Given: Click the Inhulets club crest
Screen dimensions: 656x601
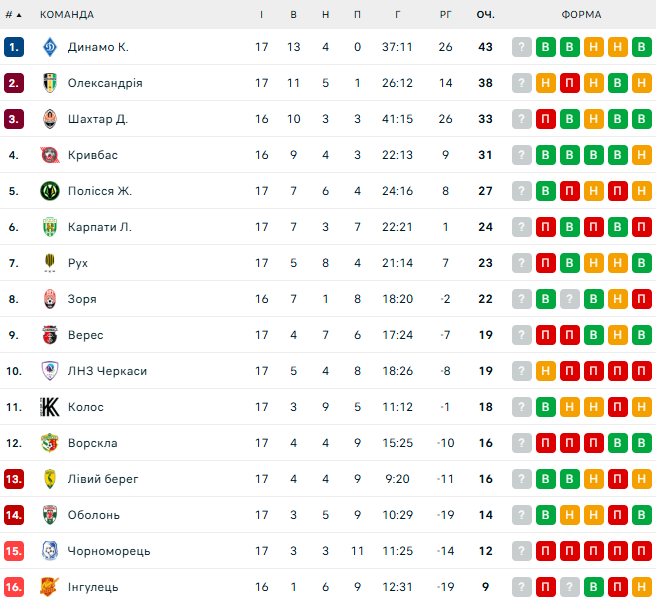Looking at the screenshot, I should click(x=49, y=587).
